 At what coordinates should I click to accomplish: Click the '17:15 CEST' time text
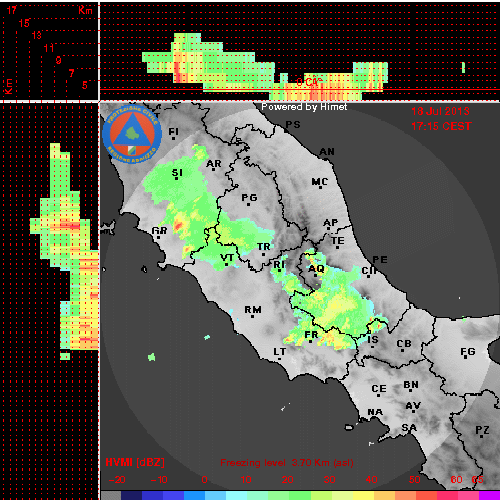click(441, 126)
